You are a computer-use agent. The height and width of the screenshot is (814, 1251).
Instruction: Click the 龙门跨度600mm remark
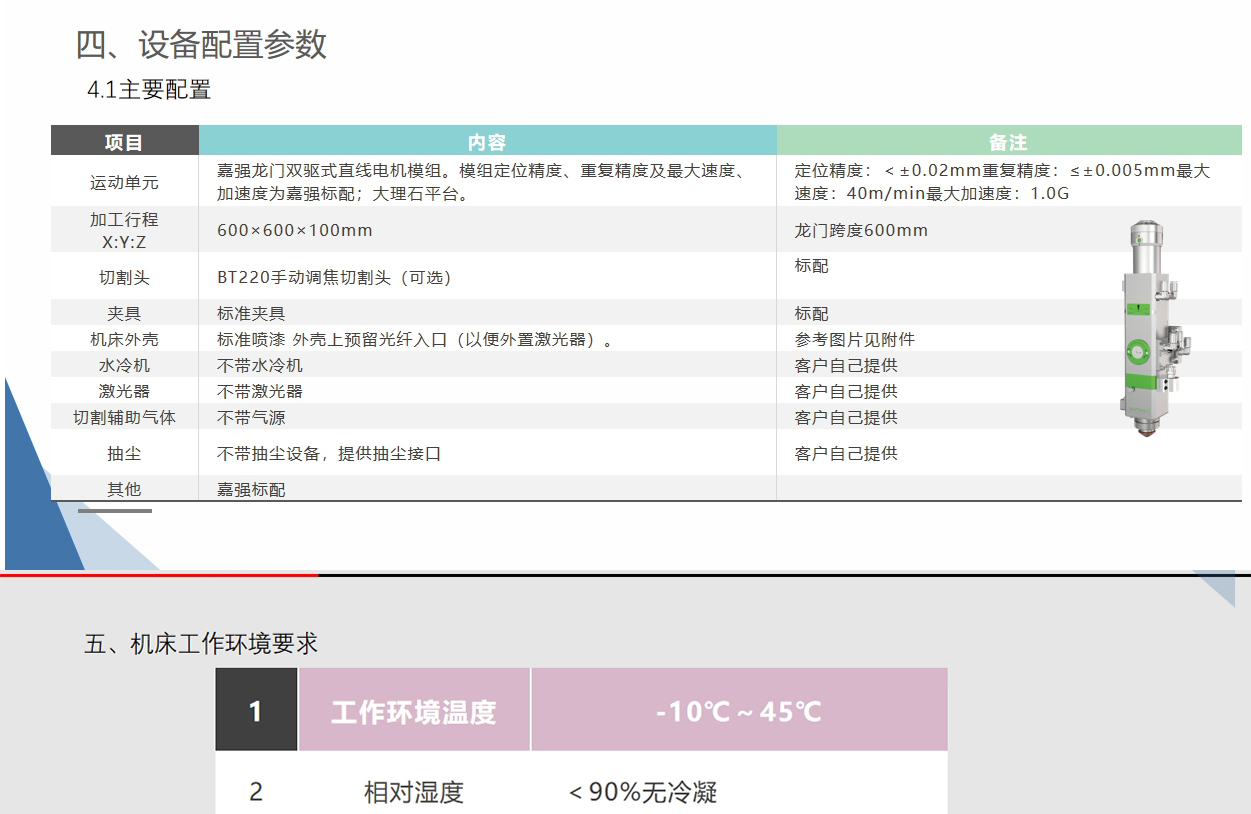click(x=861, y=231)
